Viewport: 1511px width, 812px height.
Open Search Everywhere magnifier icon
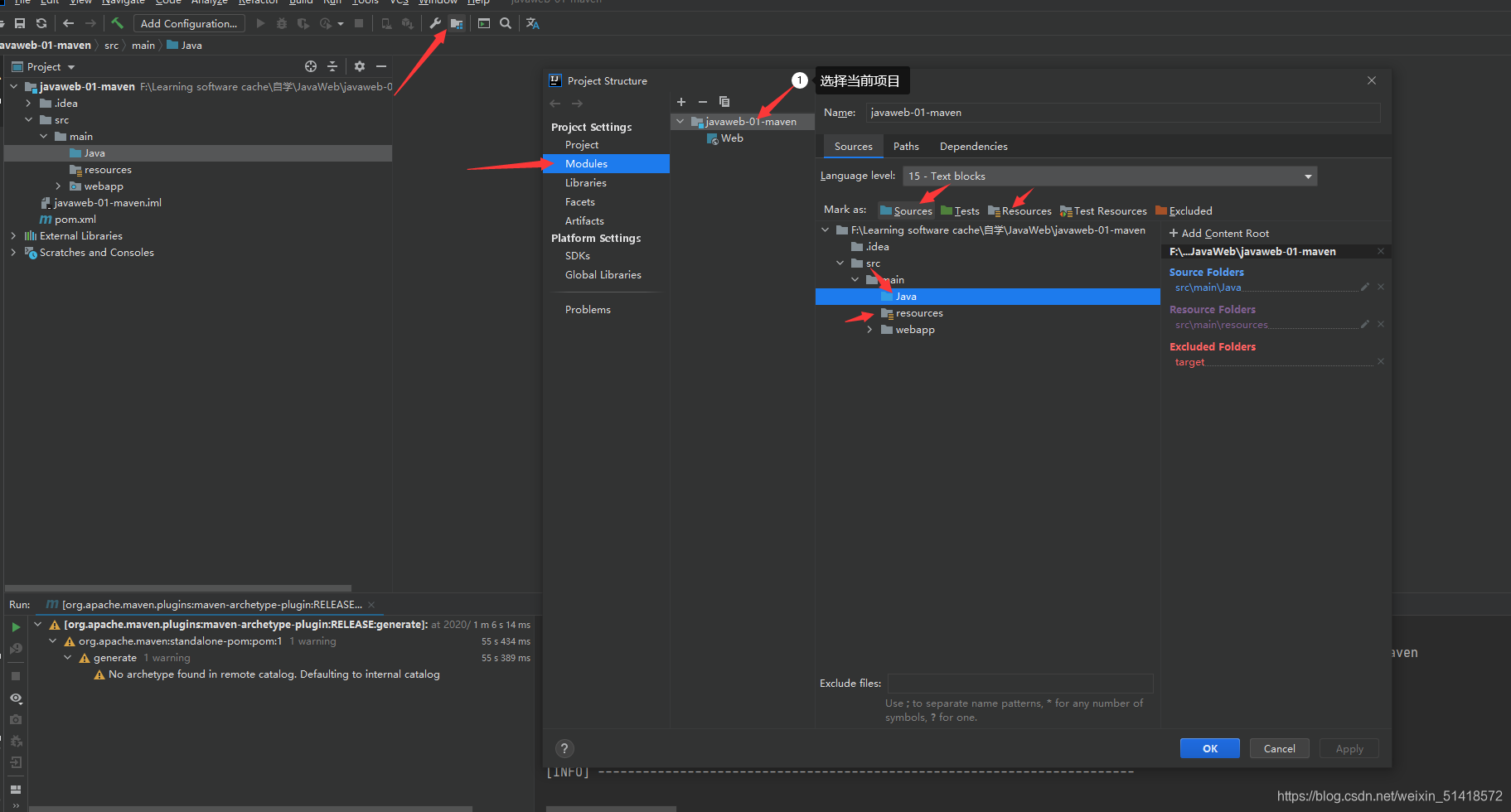point(506,23)
